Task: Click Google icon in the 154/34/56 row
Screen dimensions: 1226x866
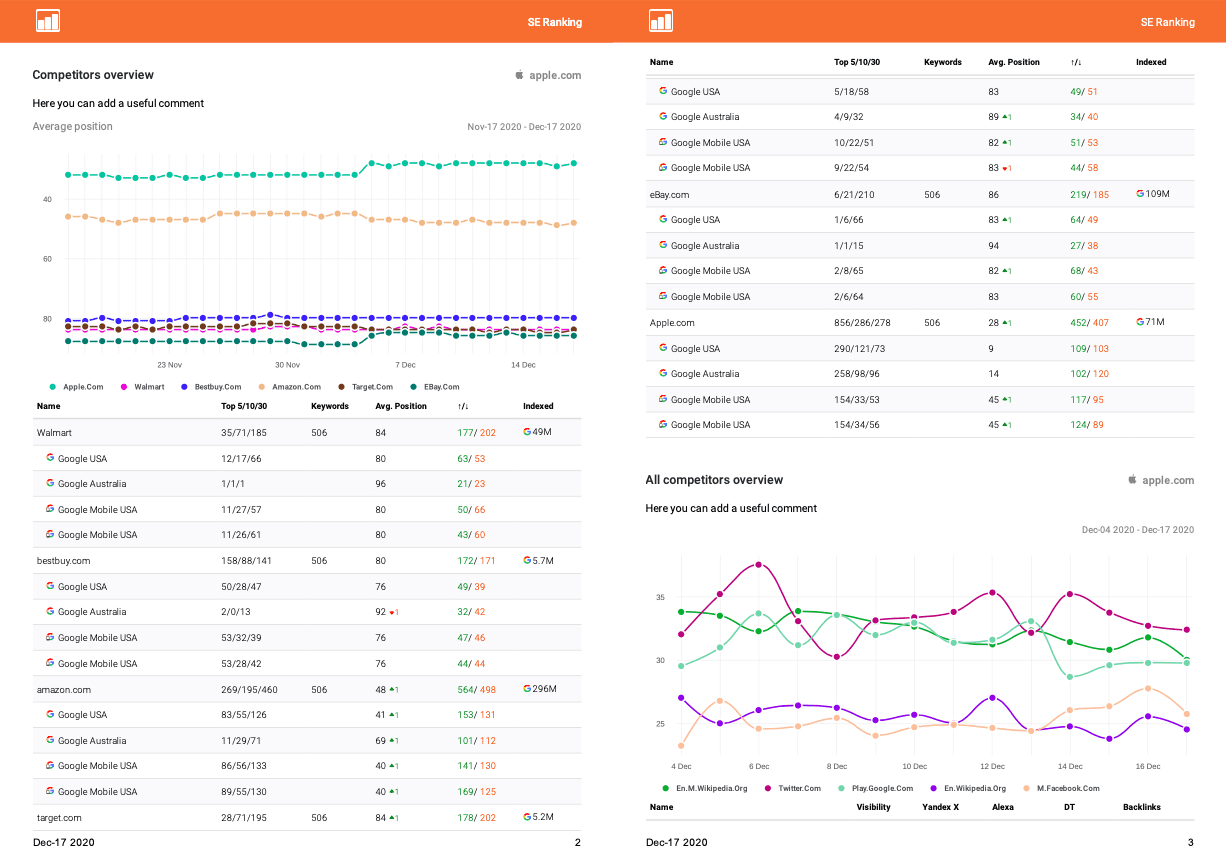Action: (663, 424)
